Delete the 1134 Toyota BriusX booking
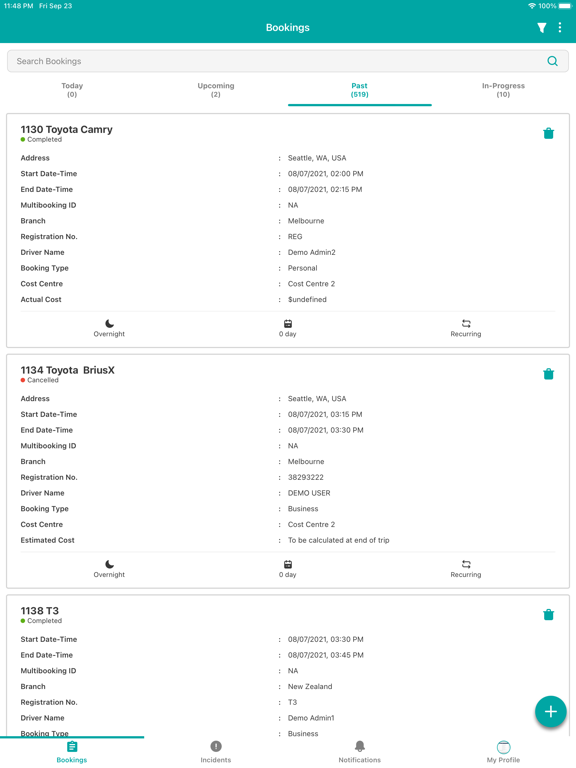The height and width of the screenshot is (768, 576). 548,374
